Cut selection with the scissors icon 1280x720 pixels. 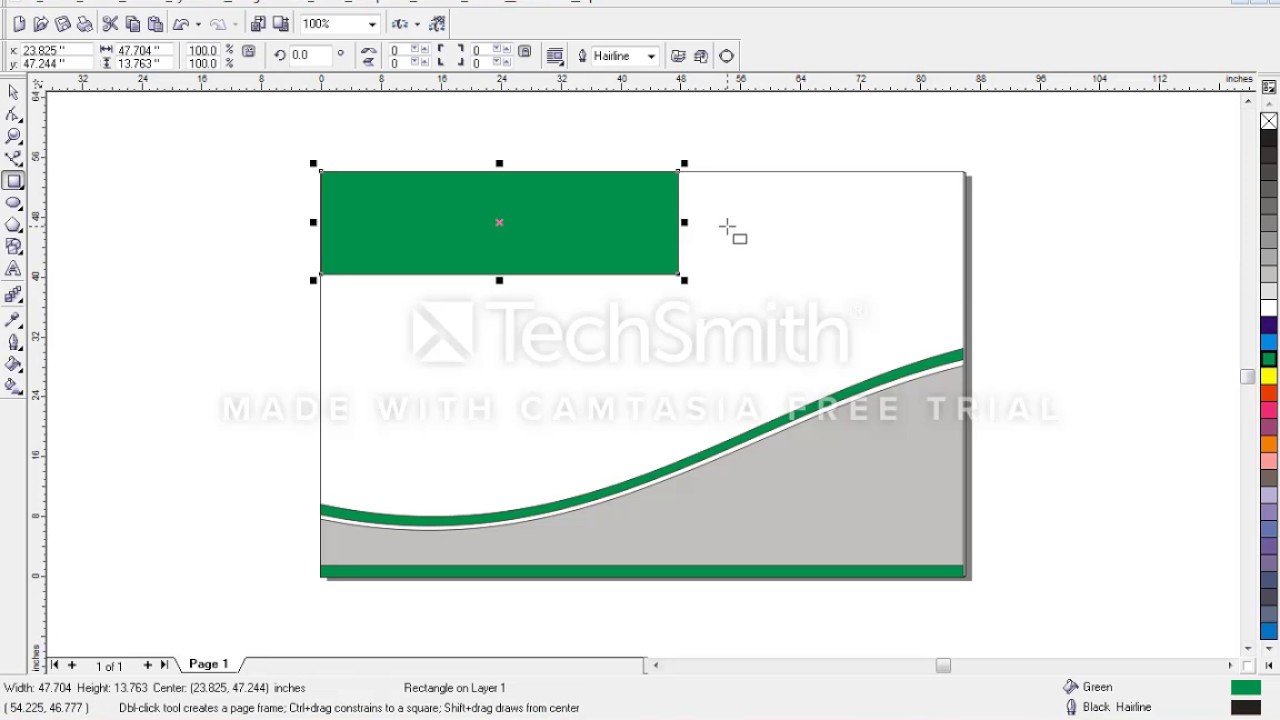111,24
